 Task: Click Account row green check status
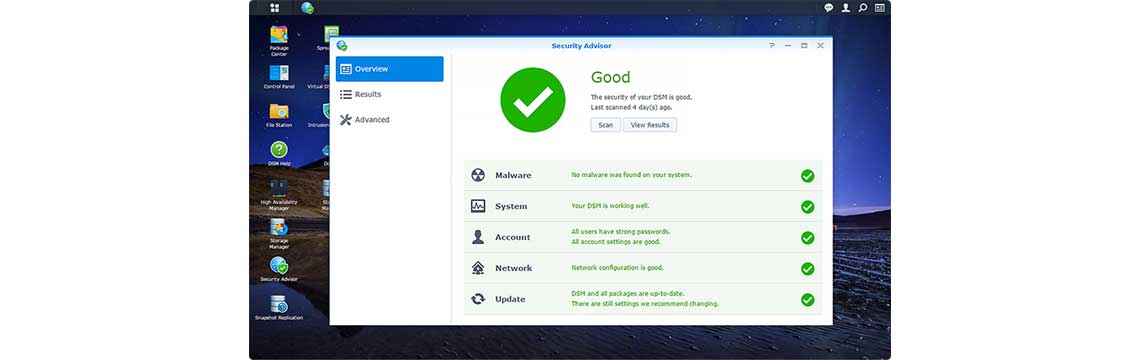(807, 238)
